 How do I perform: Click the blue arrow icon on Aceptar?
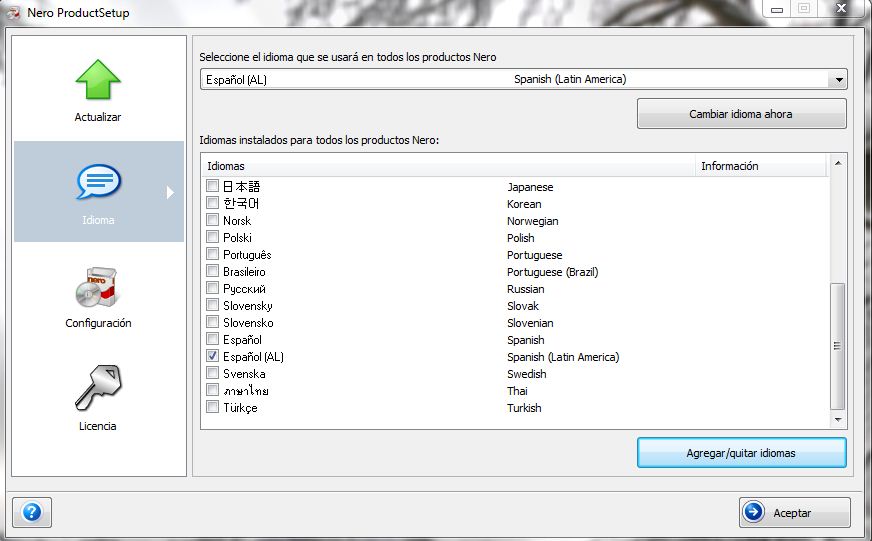coord(754,512)
